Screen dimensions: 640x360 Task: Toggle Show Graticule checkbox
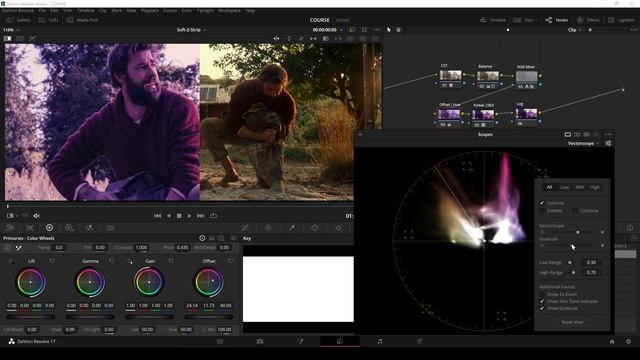(x=542, y=308)
